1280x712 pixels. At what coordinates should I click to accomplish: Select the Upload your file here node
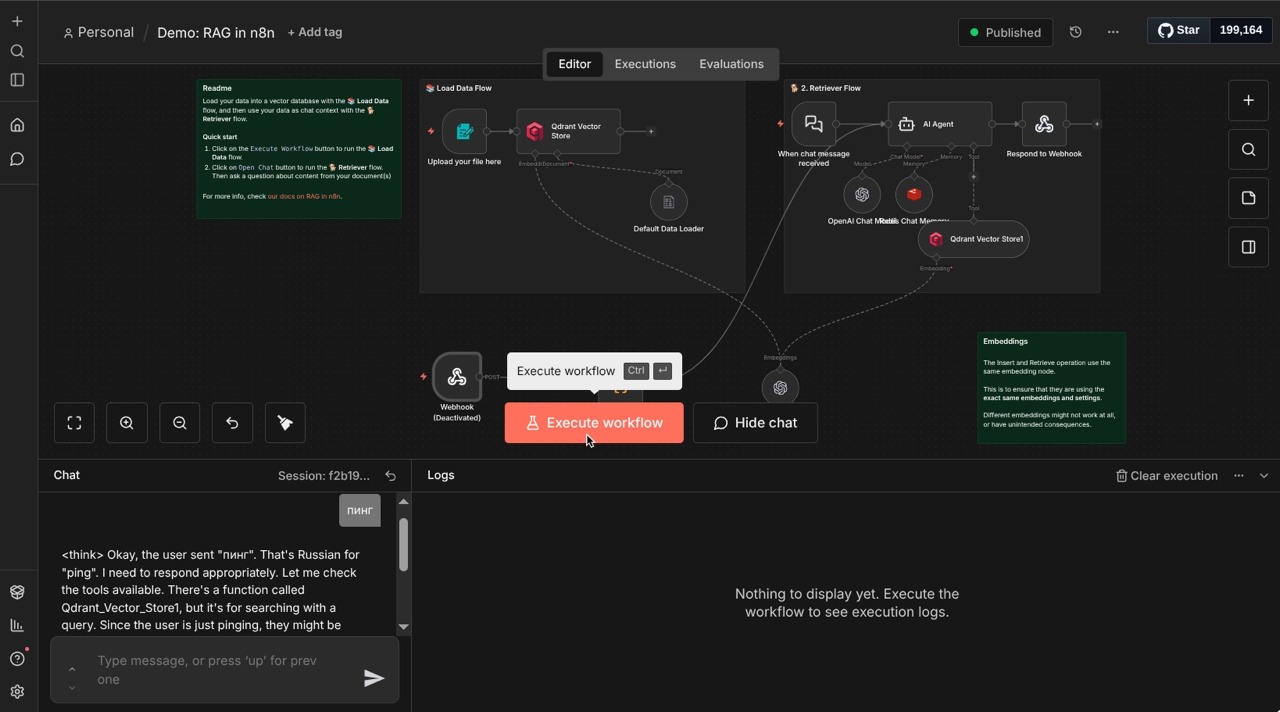point(464,131)
